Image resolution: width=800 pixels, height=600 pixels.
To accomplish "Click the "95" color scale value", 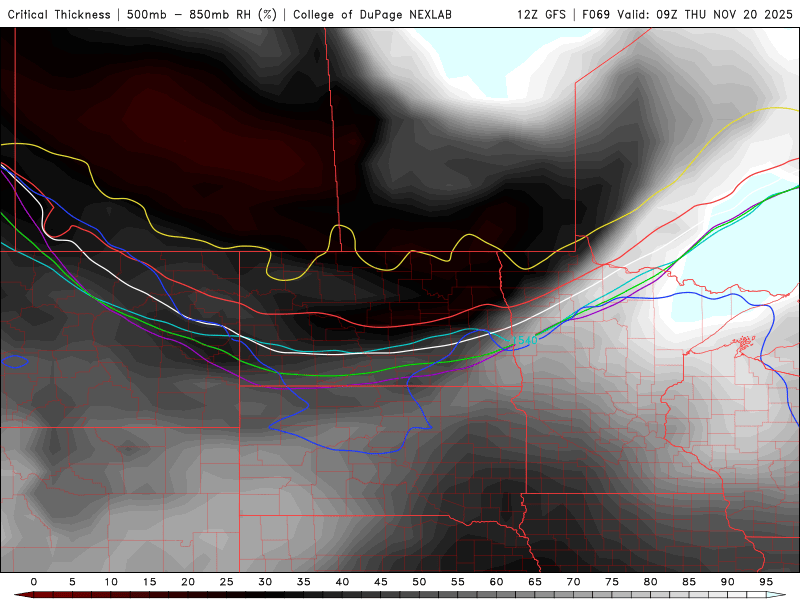I will point(766,582).
